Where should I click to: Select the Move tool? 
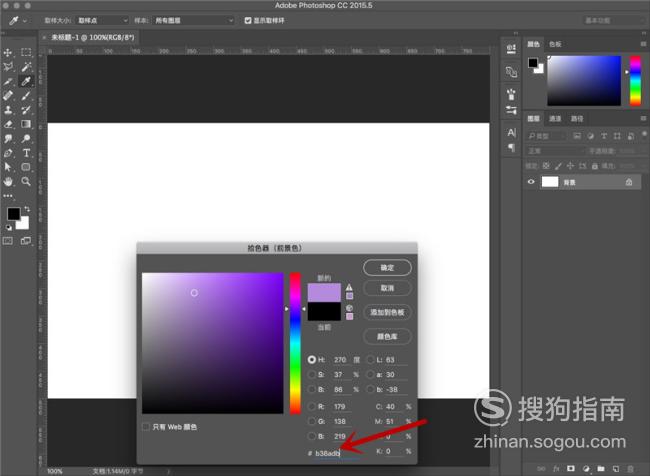click(8, 52)
